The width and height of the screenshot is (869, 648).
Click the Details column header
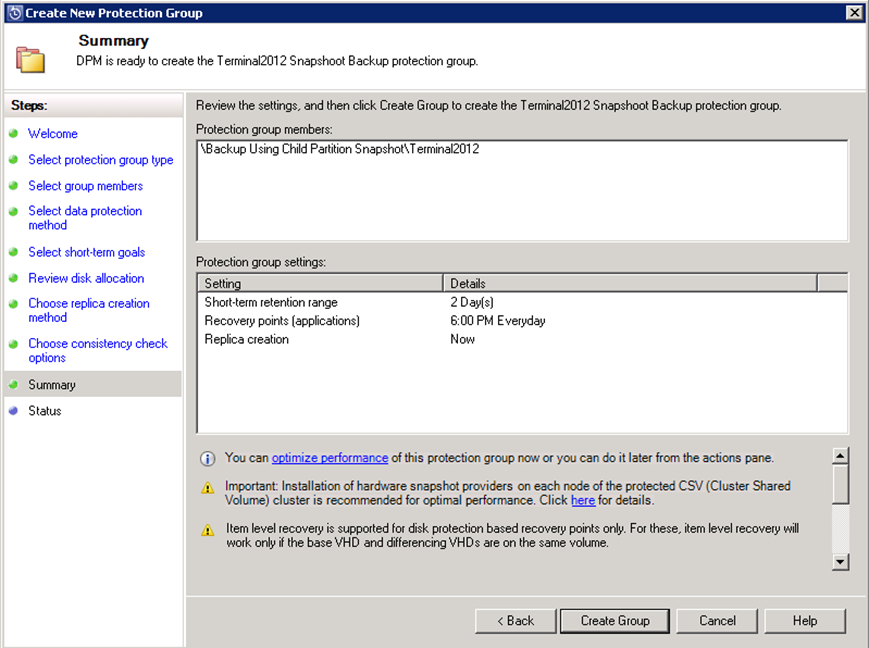[x=630, y=283]
